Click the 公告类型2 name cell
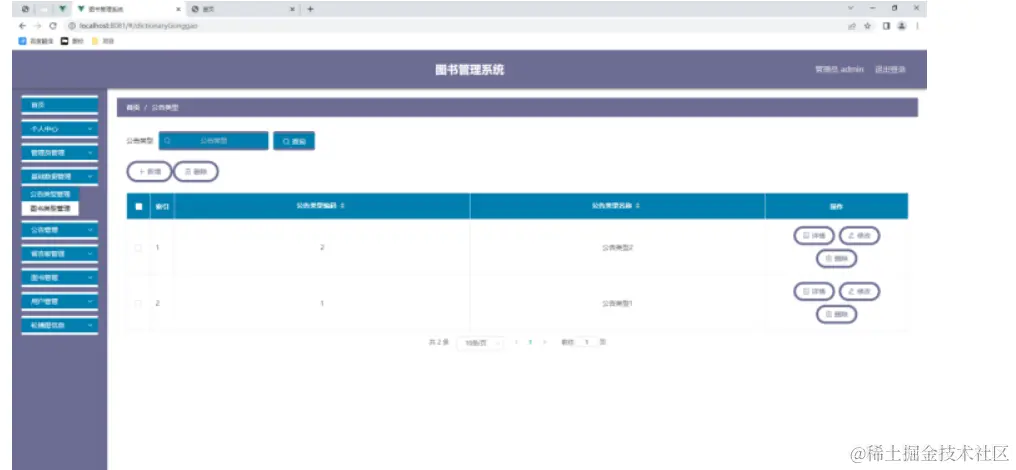Screen dimensions: 1016x470 (x=618, y=248)
